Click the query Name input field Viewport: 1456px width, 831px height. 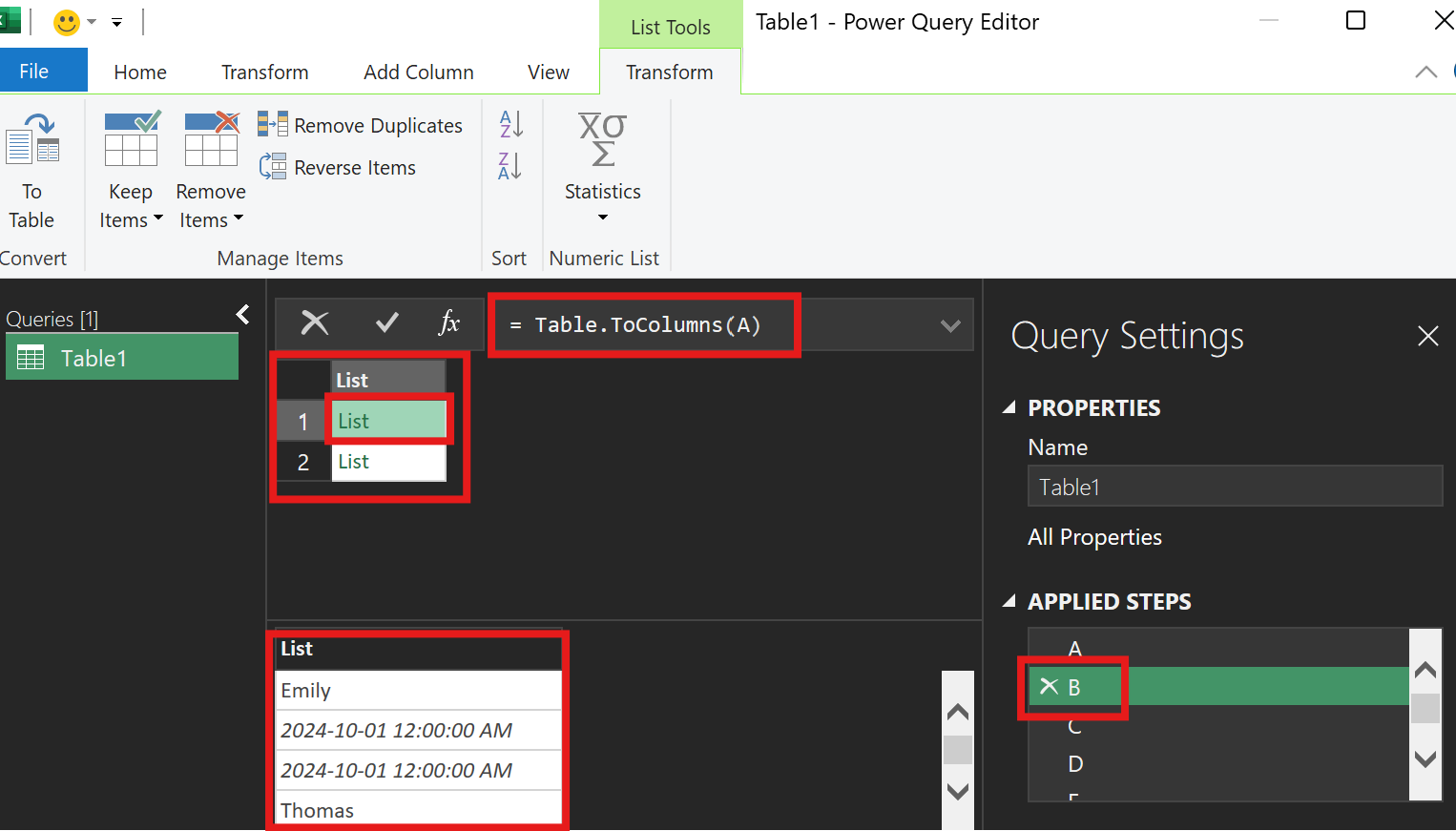pyautogui.click(x=1235, y=487)
